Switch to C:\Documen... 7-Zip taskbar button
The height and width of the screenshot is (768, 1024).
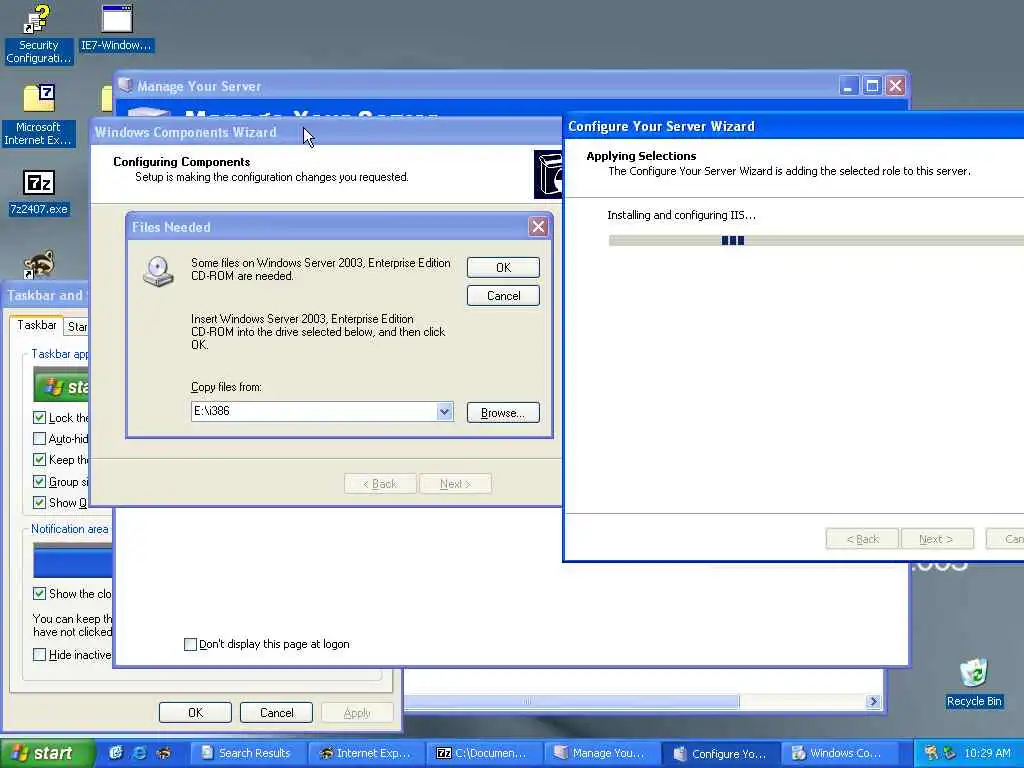pos(487,753)
